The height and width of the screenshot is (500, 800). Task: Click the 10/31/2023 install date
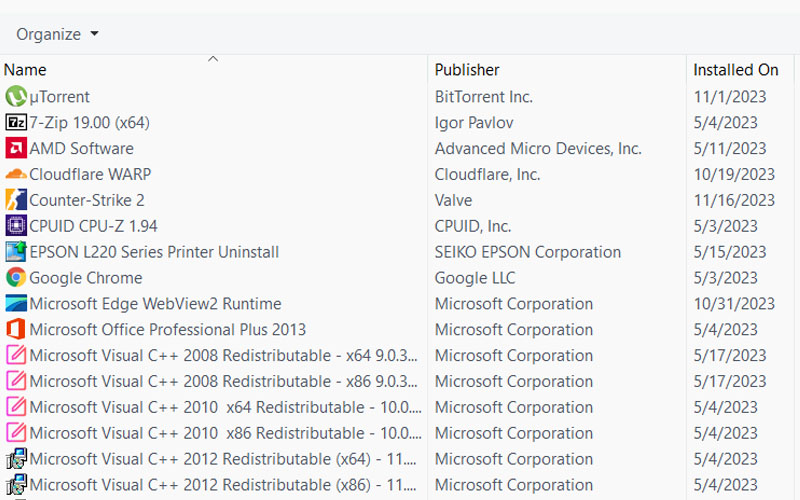click(734, 304)
